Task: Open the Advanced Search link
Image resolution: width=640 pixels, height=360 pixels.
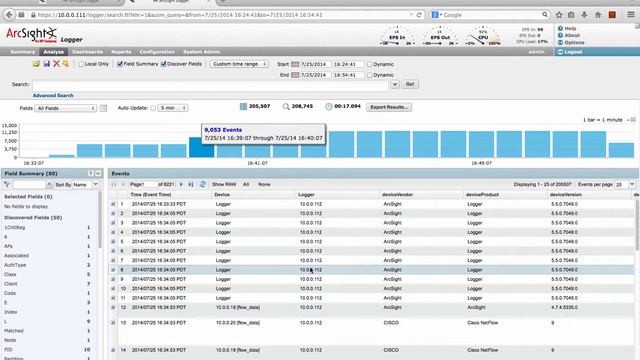Action: coord(53,96)
